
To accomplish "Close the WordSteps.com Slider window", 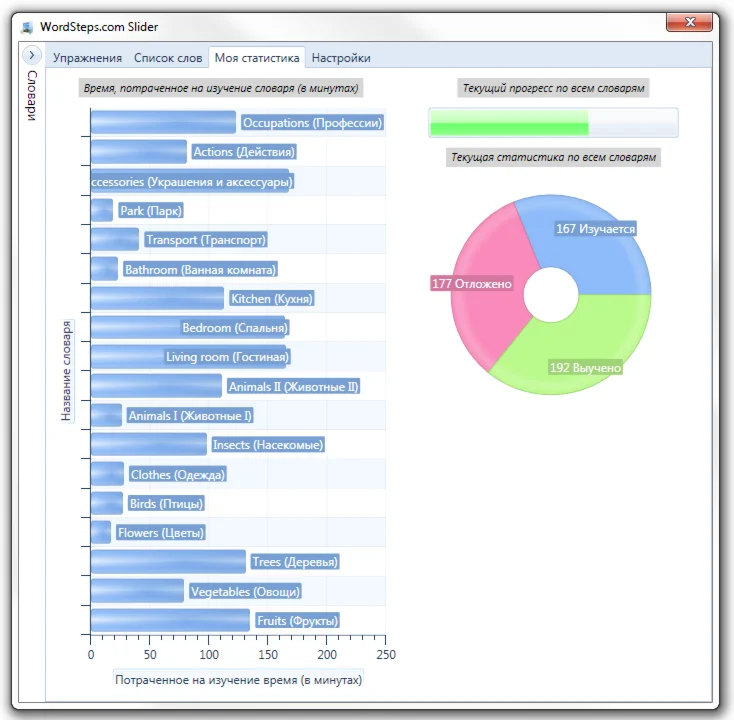I will pos(689,22).
